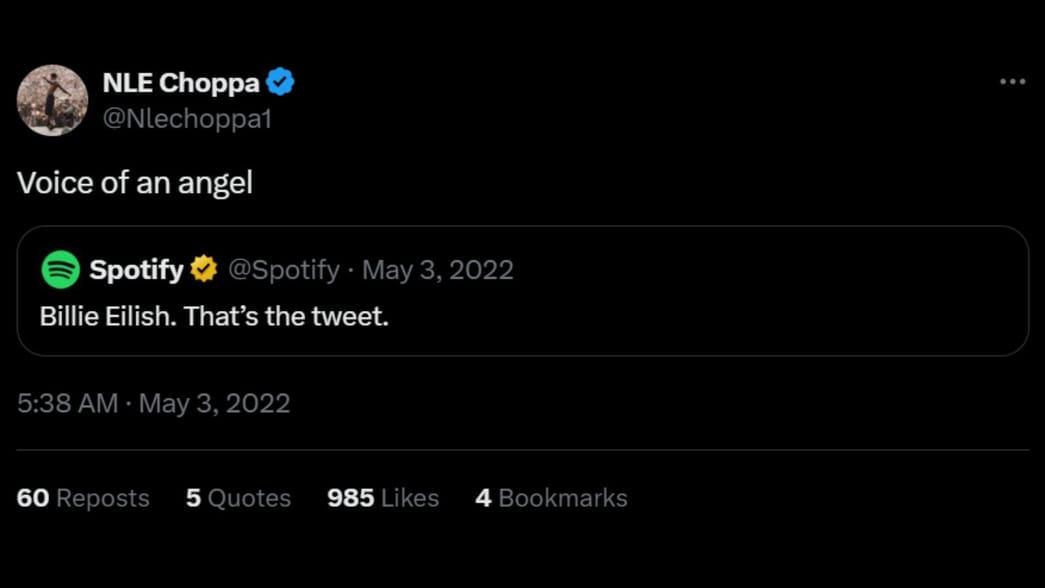
Task: Click the Spotify display name
Action: 136,268
